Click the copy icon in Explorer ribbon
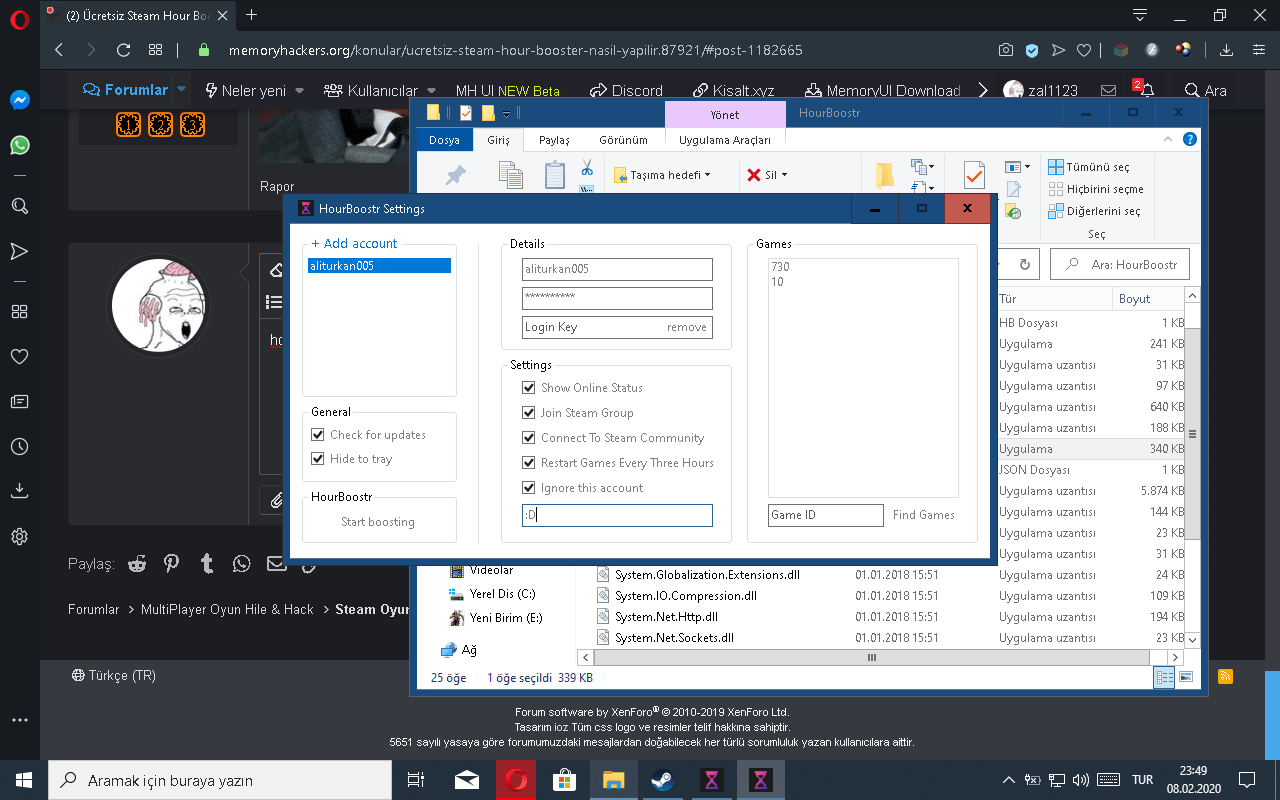This screenshot has height=800, width=1280. point(511,174)
